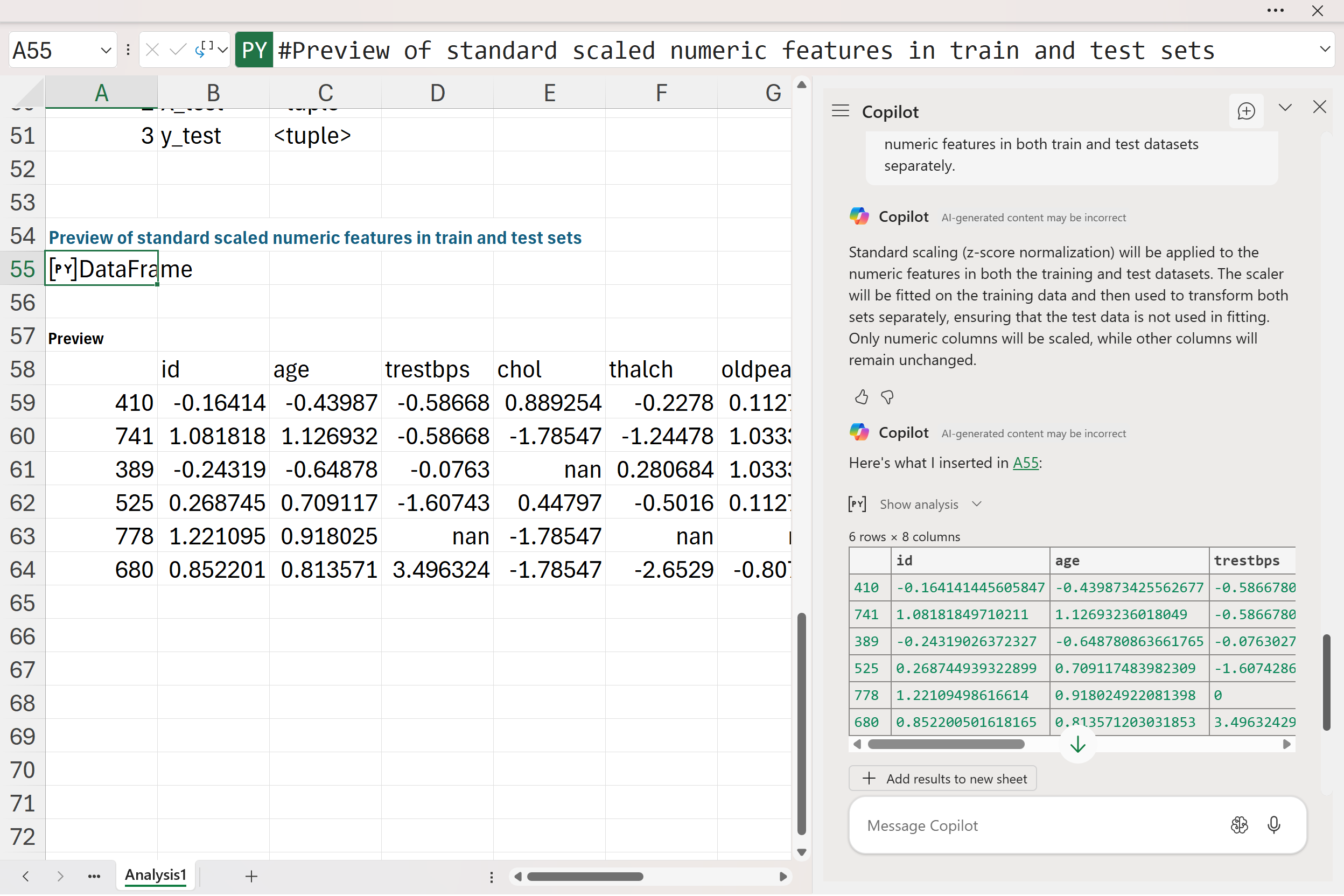Image resolution: width=1344 pixels, height=896 pixels.
Task: Click the confirm formula checkmark icon
Action: (178, 50)
